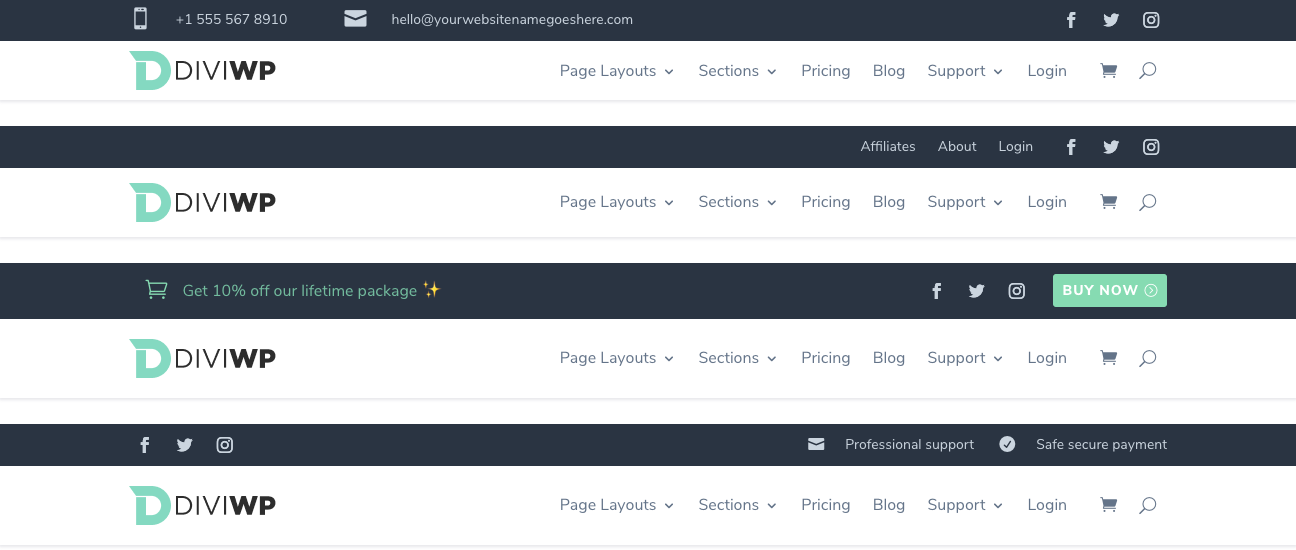Open Facebook icon in fourth top bar
The height and width of the screenshot is (550, 1296).
(145, 445)
